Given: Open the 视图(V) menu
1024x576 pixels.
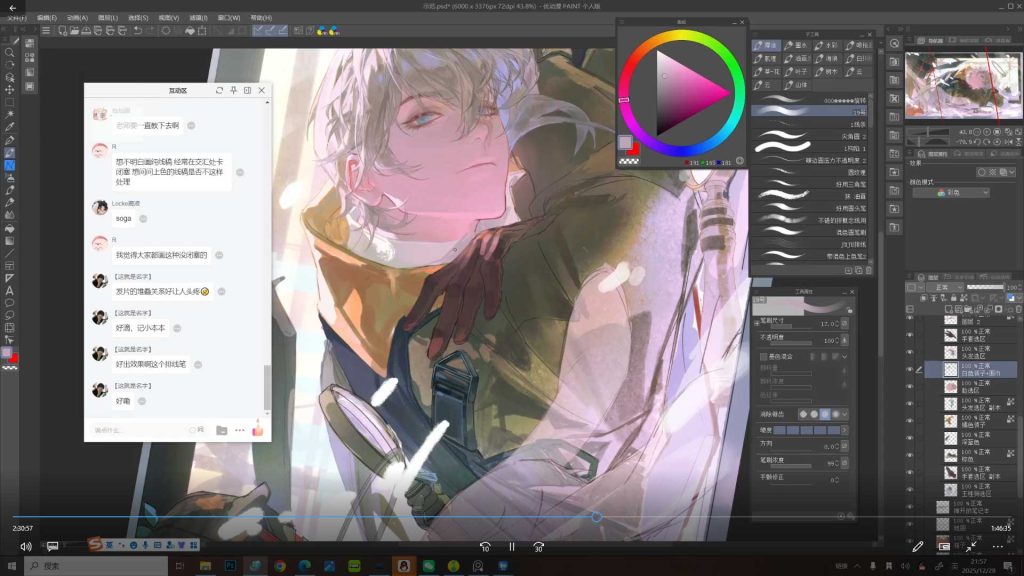Looking at the screenshot, I should click(168, 18).
